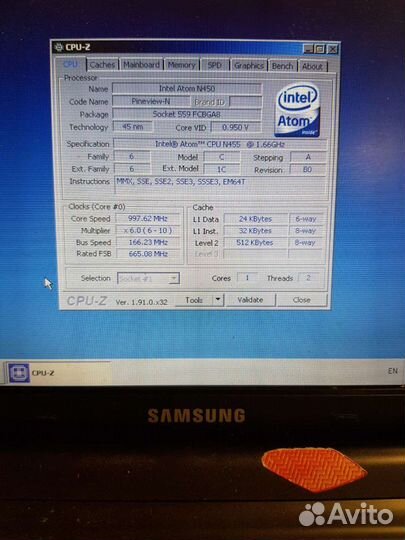
Task: Maximize the CPU-Z window
Action: (x=320, y=49)
